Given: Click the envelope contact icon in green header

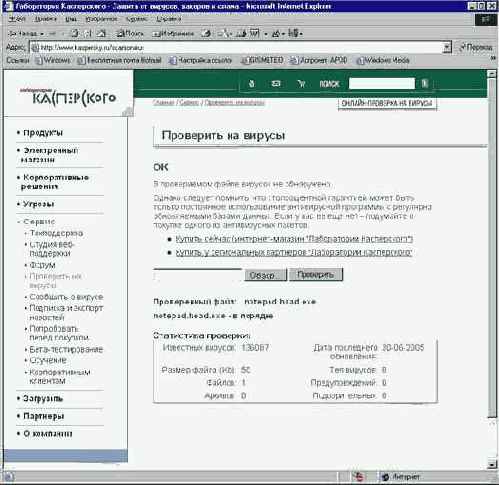Looking at the screenshot, I should tap(276, 83).
